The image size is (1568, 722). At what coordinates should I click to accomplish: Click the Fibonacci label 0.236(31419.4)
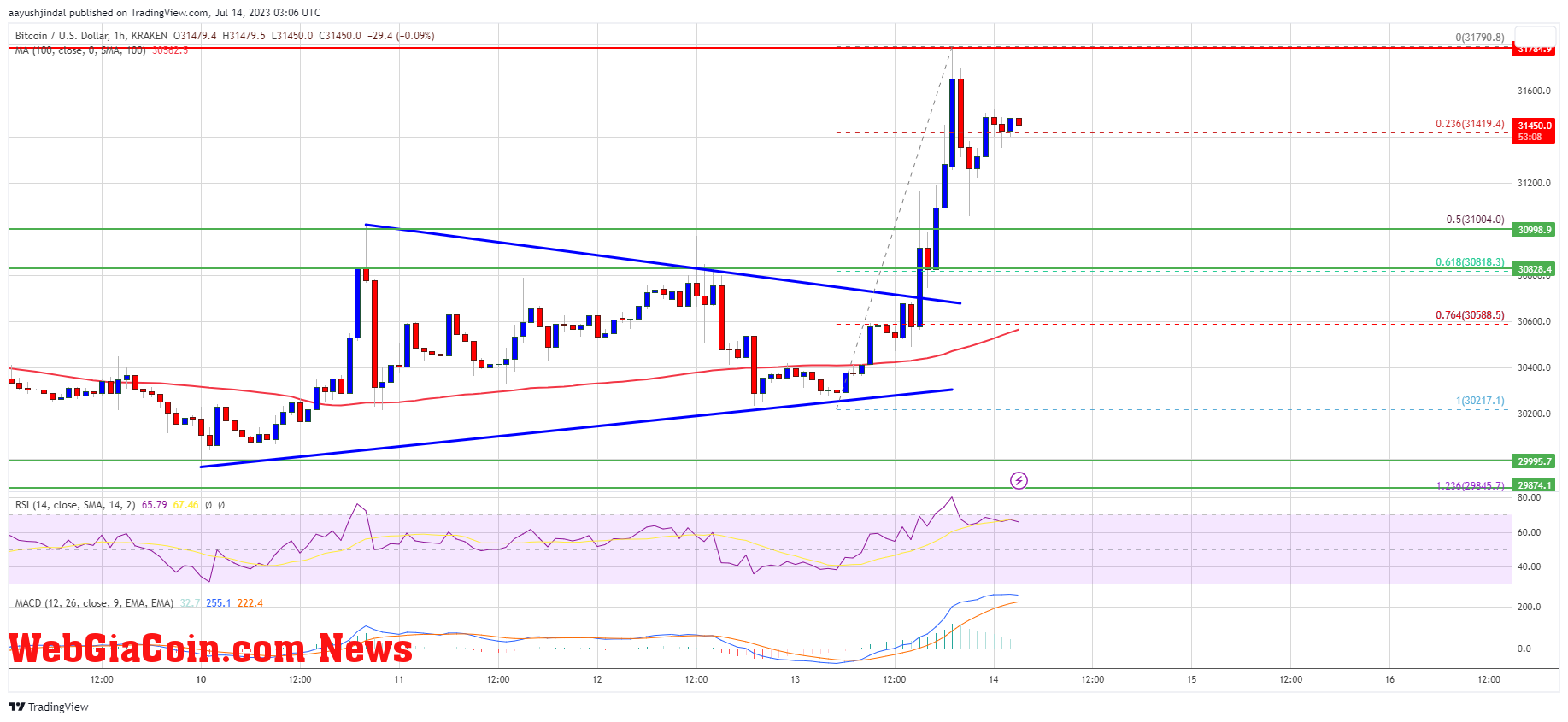(1470, 124)
